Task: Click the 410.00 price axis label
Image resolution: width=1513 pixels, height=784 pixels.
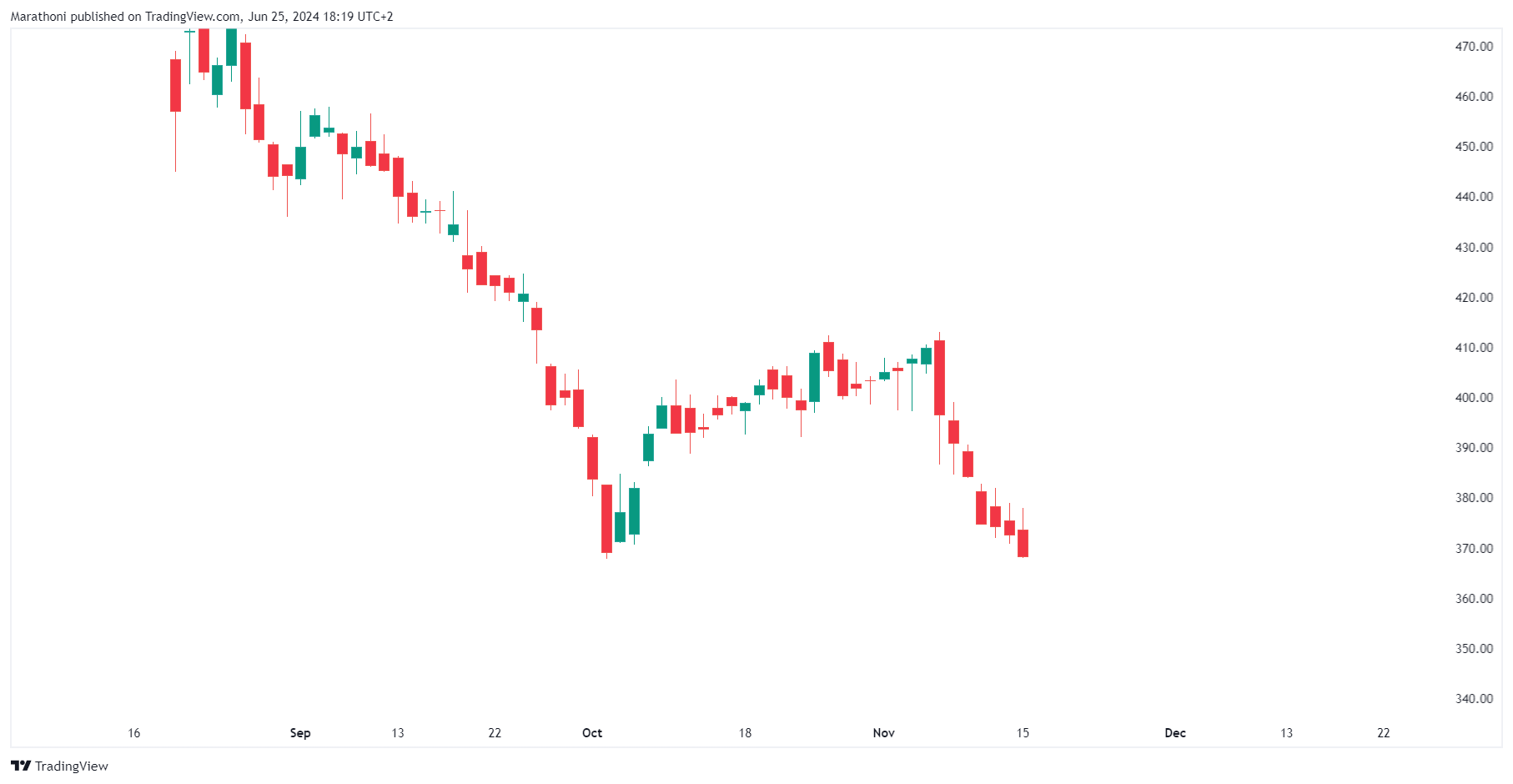Action: [x=1474, y=348]
